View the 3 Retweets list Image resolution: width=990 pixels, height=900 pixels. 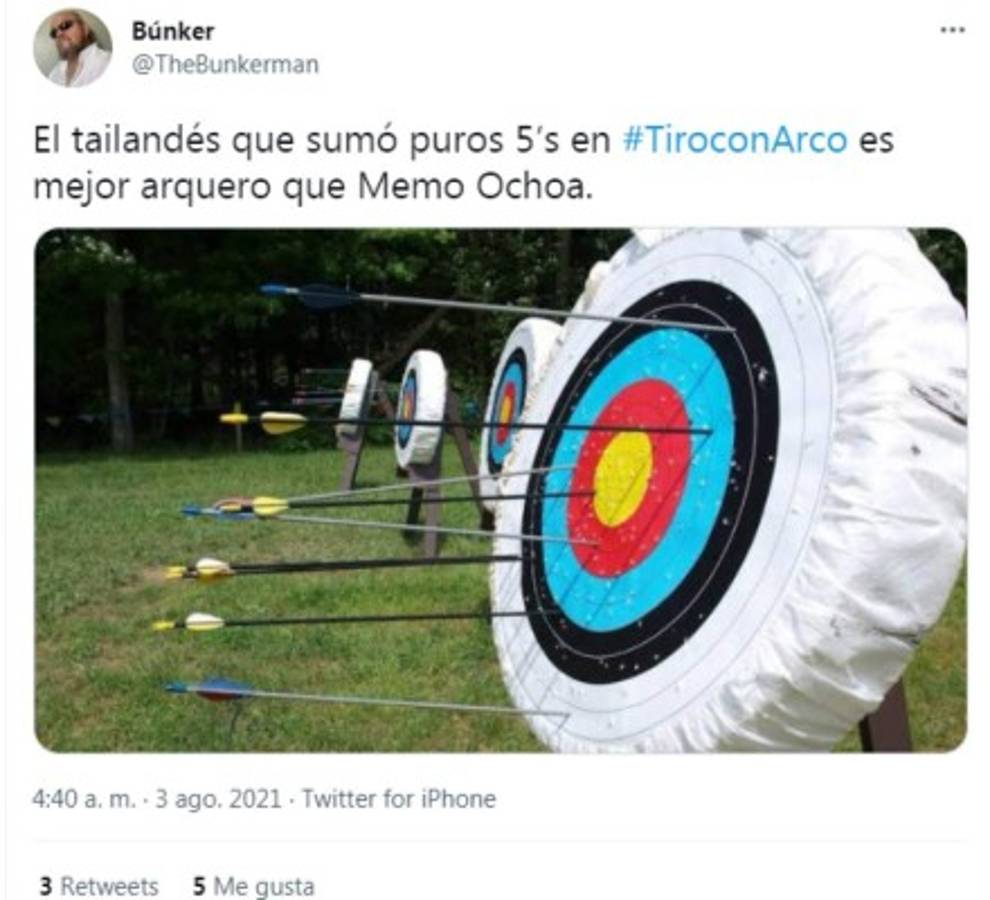[x=98, y=886]
